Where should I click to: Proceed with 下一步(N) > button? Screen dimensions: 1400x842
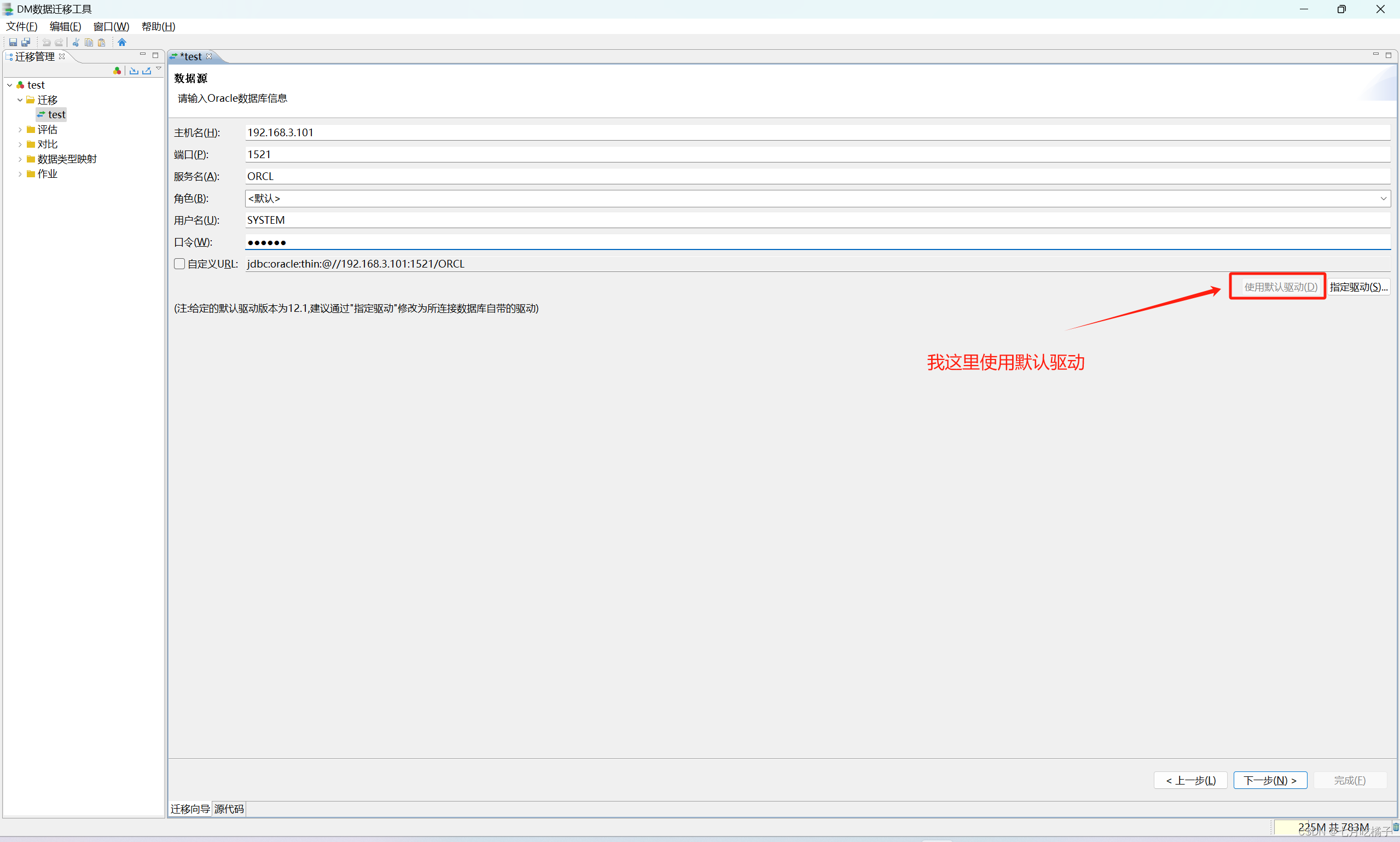(1270, 781)
